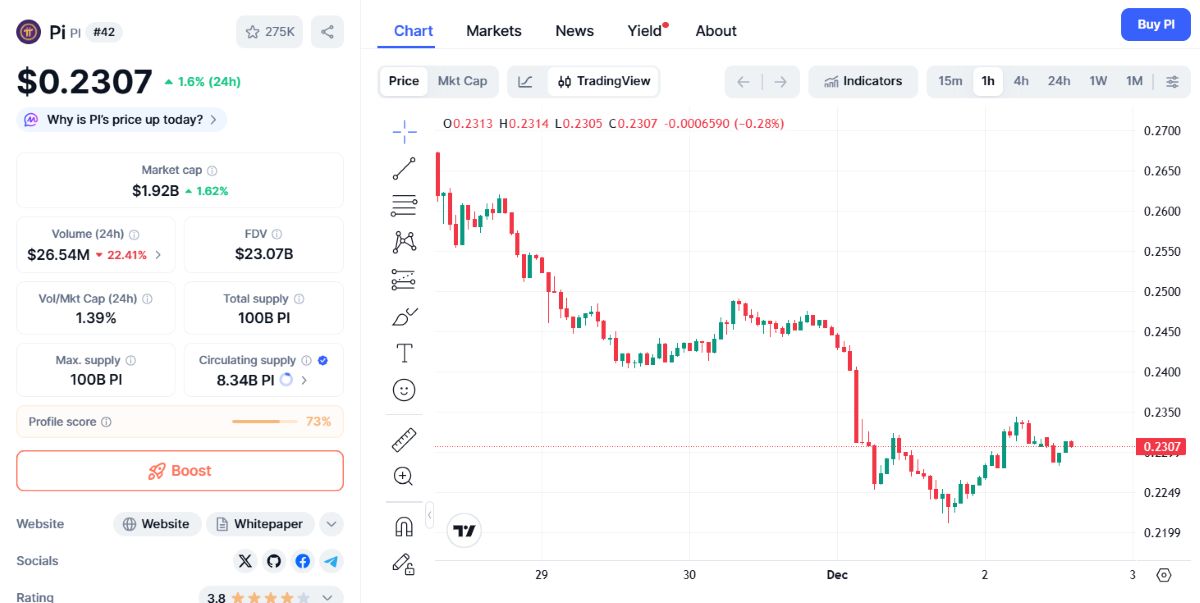Screen dimensions: 1200x603
Task: Set interval to 1W
Action: pos(1098,81)
